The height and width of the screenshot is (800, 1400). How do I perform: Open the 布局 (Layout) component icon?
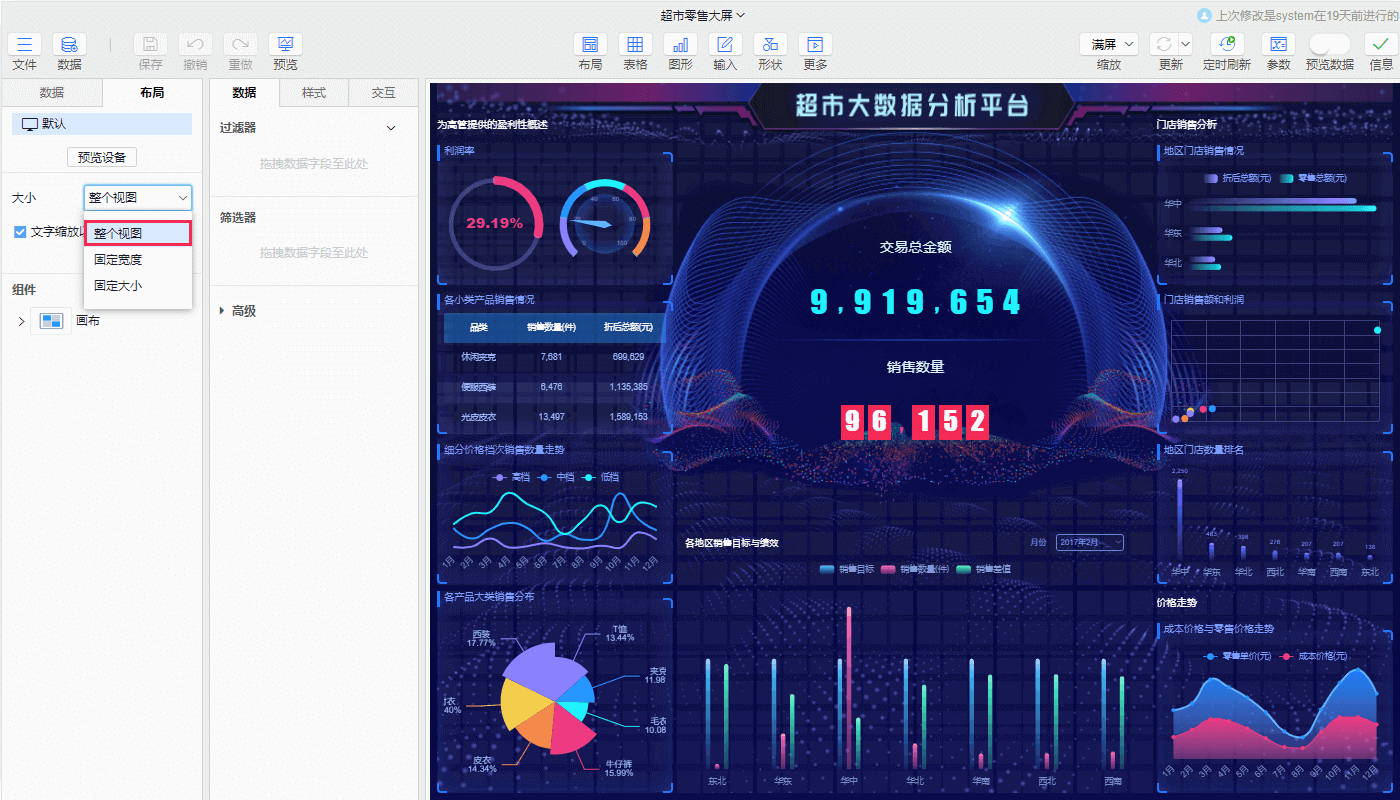(590, 45)
